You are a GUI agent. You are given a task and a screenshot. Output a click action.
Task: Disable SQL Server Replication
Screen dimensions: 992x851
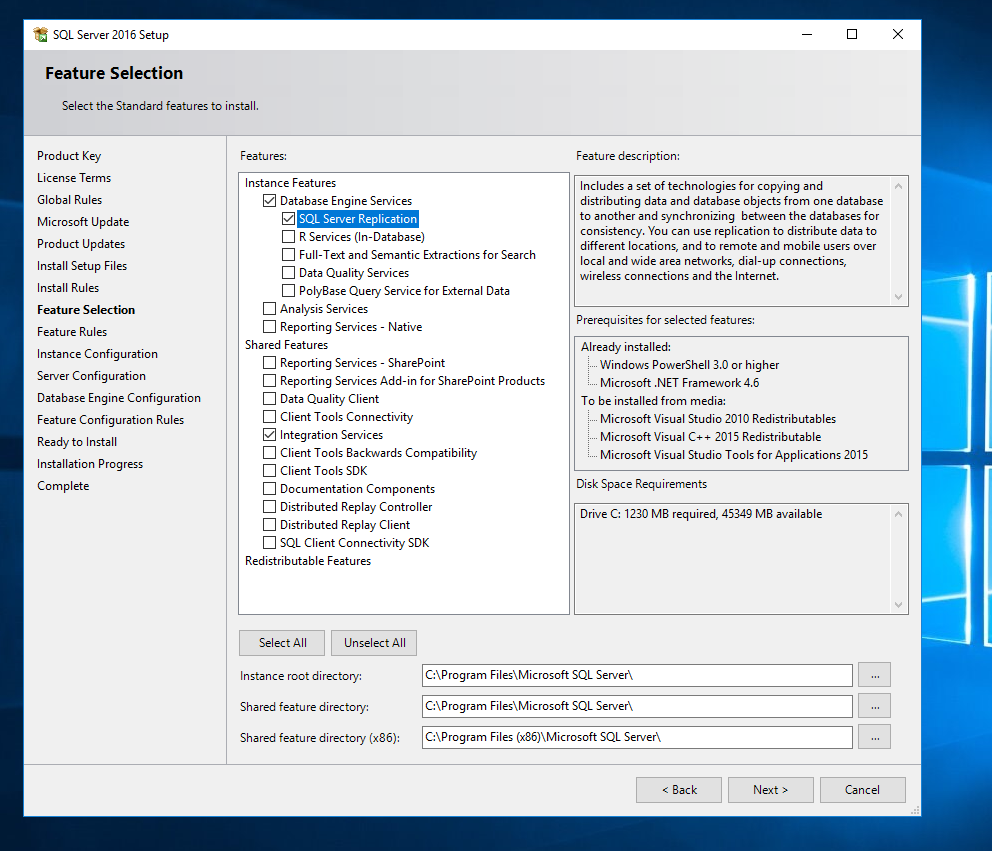pos(288,218)
